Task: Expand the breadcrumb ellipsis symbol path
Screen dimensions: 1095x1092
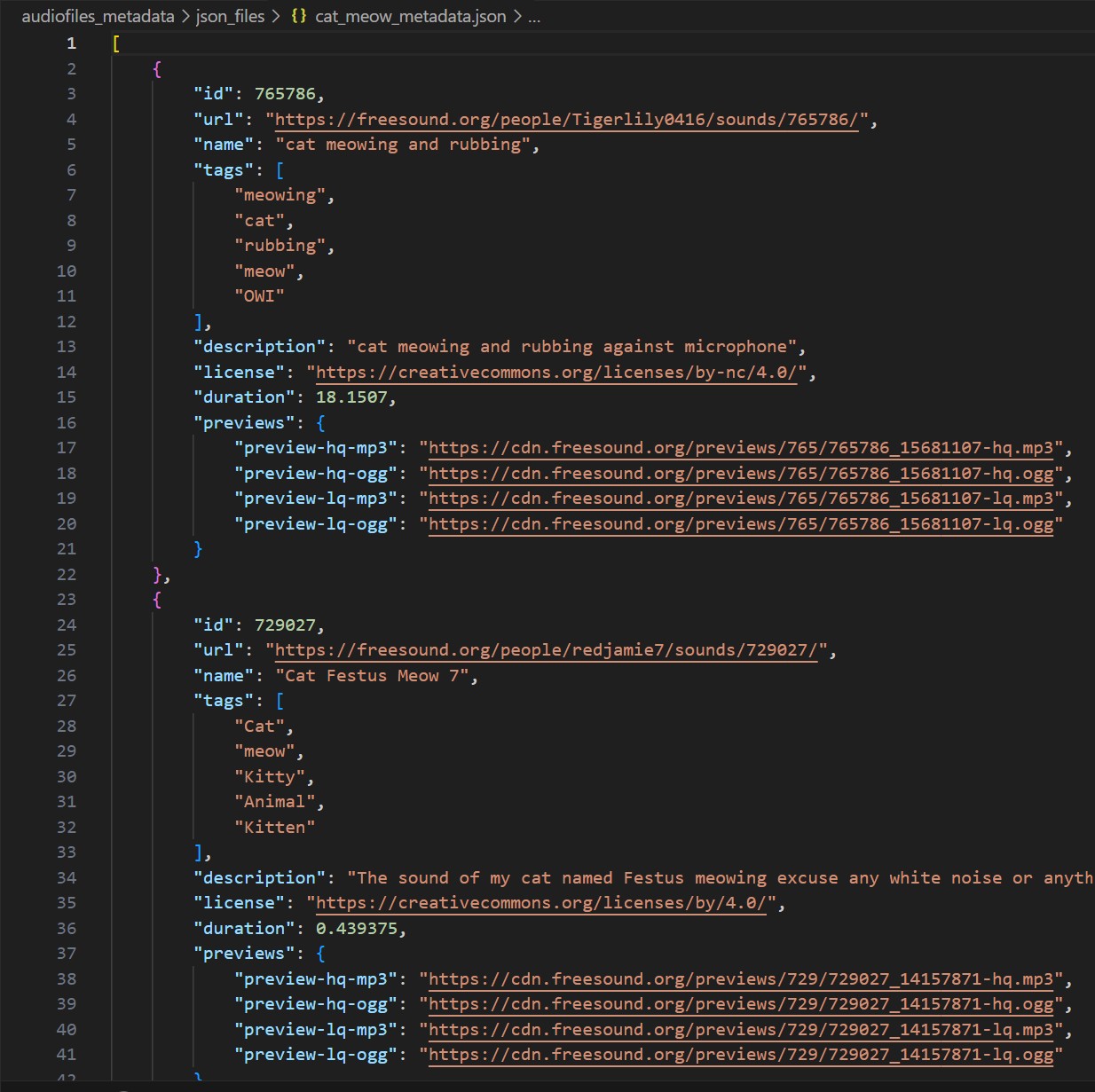Action: point(534,18)
